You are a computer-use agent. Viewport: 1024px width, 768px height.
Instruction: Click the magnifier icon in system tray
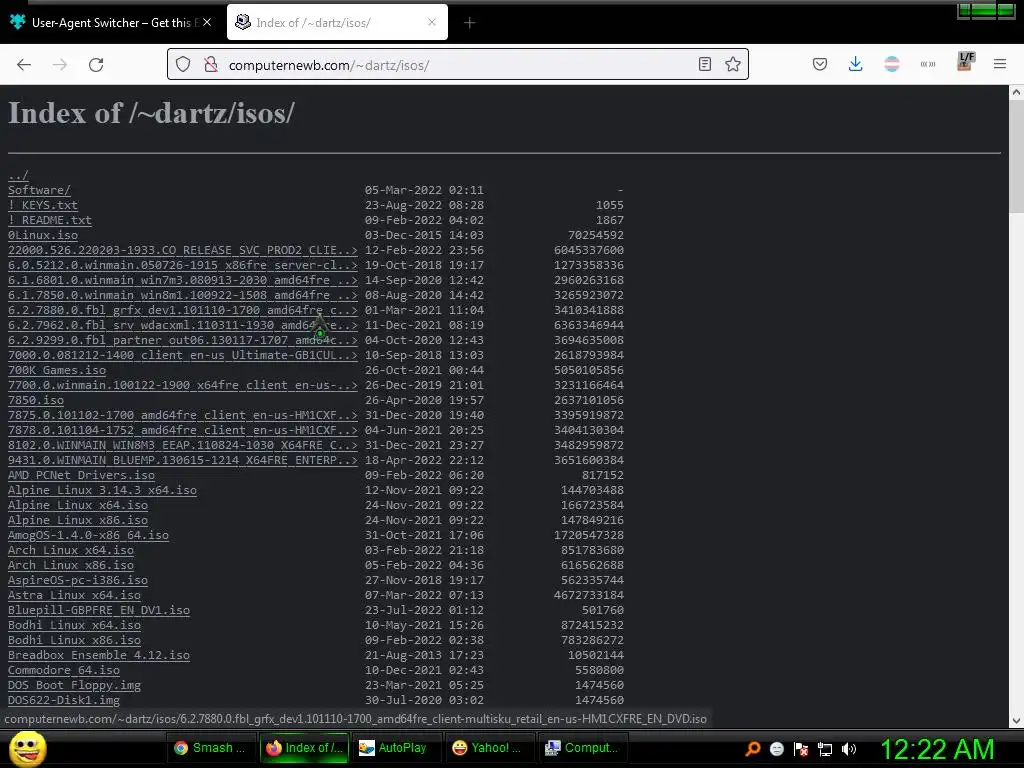tap(753, 748)
